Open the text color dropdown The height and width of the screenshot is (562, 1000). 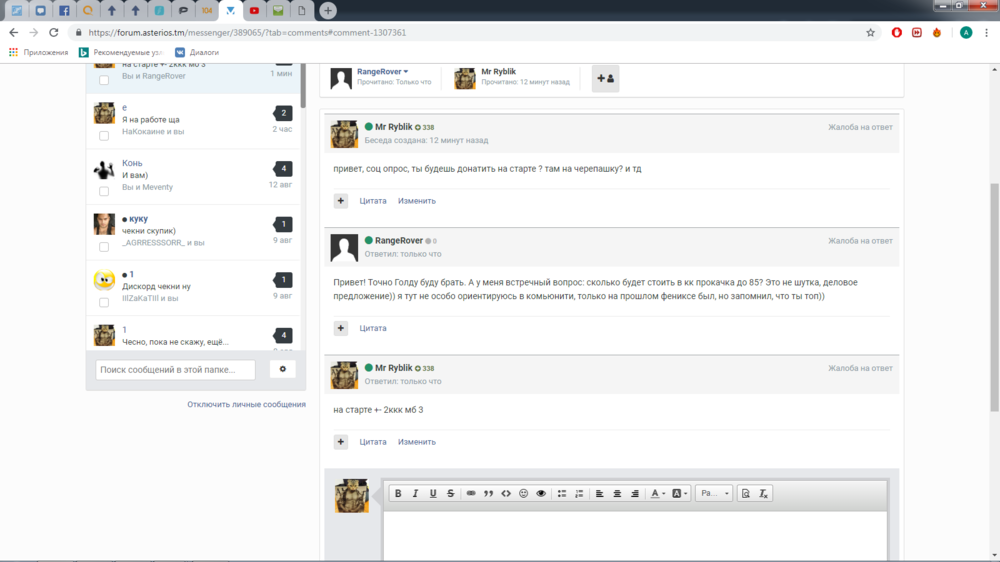coord(658,493)
